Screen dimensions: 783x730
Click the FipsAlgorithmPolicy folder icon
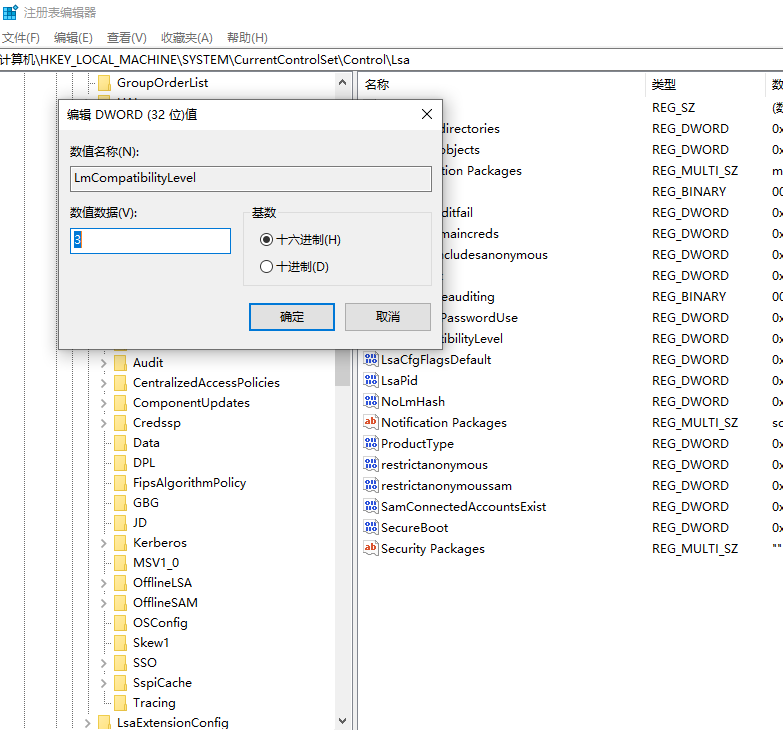pyautogui.click(x=120, y=482)
